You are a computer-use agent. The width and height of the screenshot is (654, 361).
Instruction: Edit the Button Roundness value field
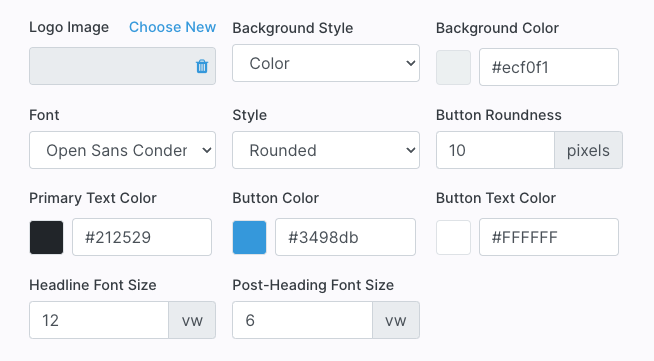[495, 150]
